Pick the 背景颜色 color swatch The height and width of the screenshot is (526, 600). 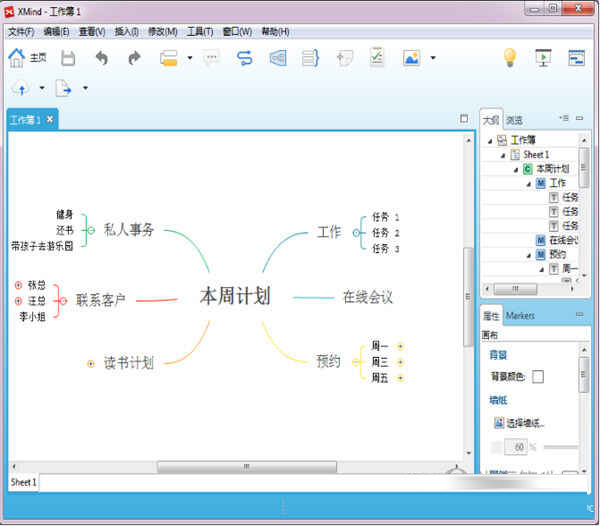point(538,376)
